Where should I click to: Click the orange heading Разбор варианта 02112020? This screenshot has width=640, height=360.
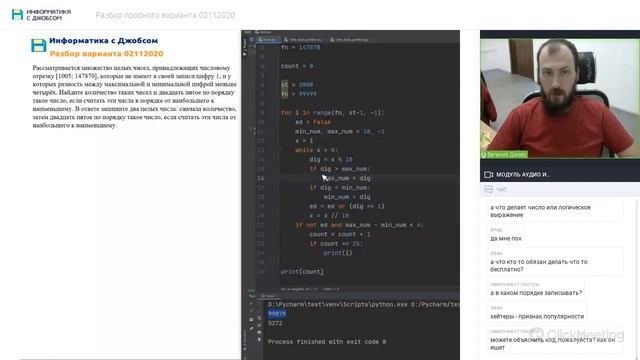[x=106, y=53]
